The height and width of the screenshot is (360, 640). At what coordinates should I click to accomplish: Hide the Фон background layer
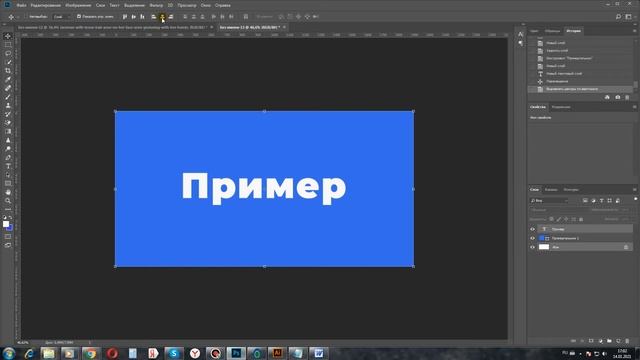click(532, 247)
